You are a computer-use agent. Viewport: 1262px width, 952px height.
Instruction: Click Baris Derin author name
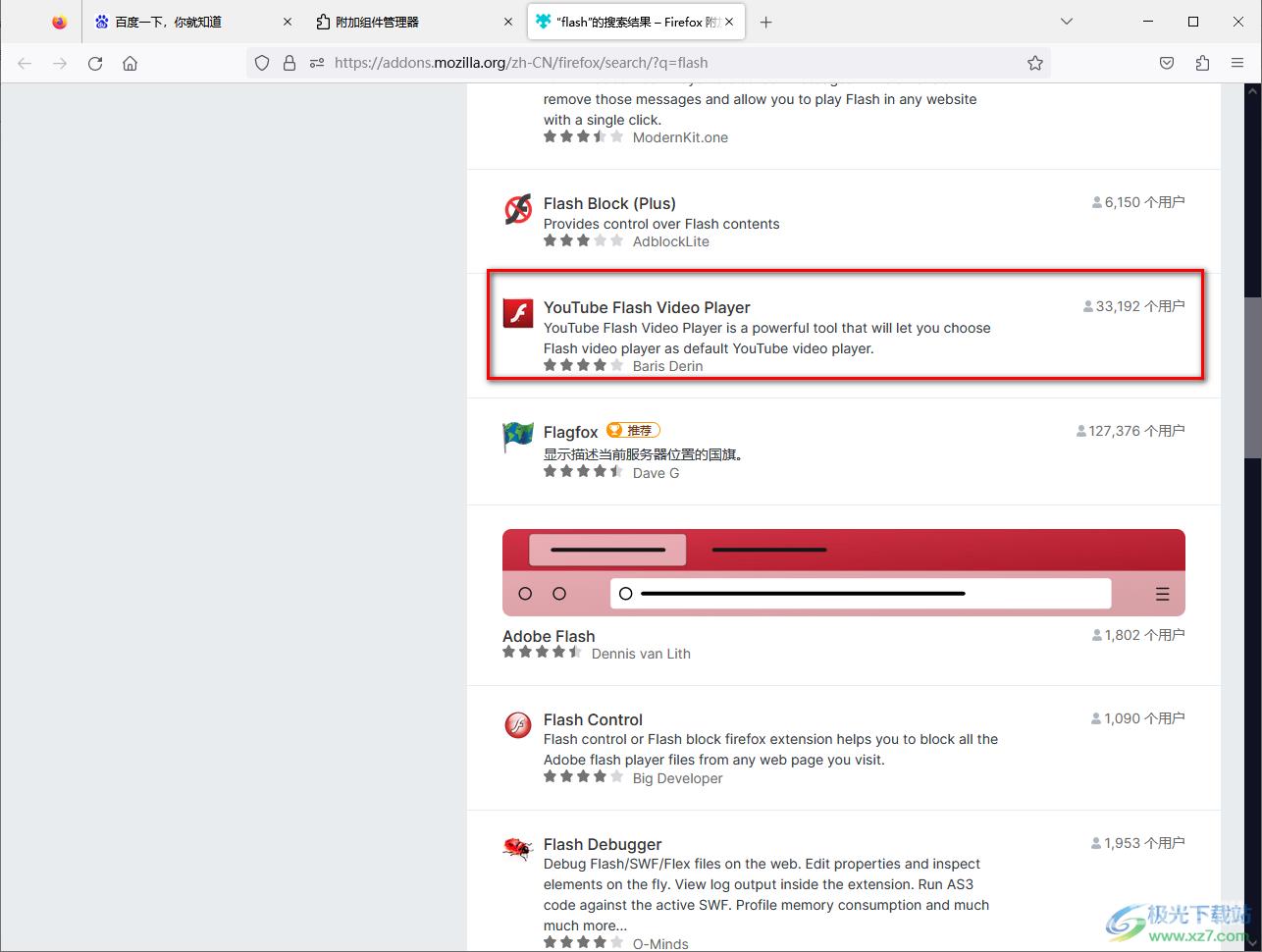click(668, 366)
